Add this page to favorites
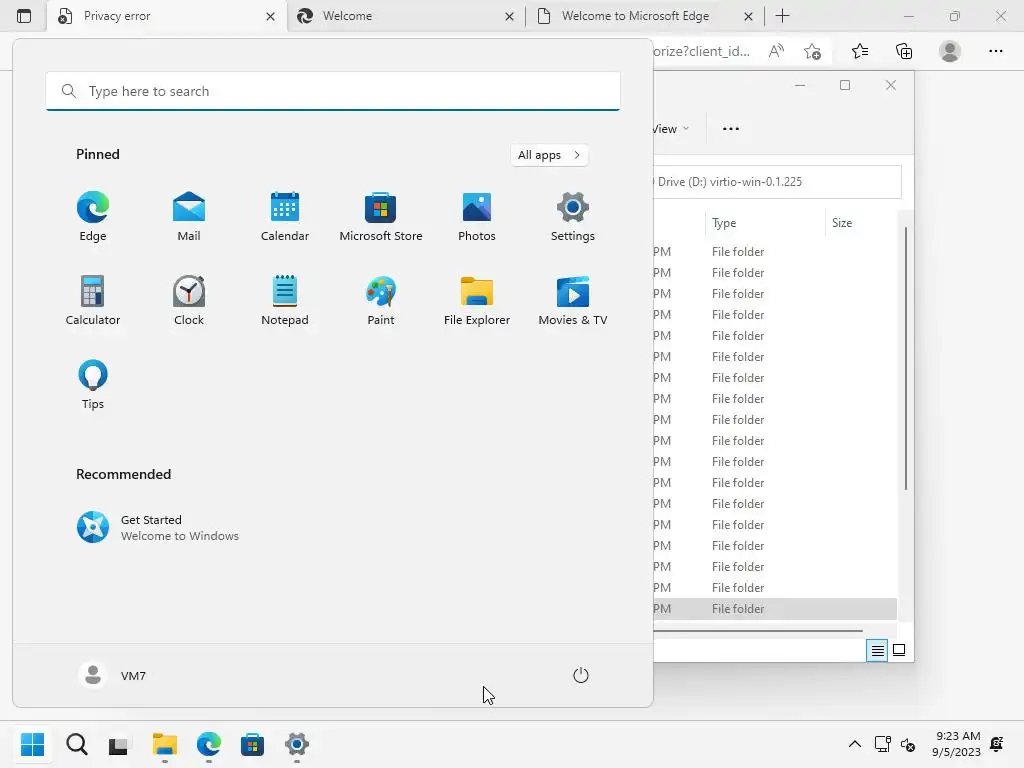 tap(812, 51)
